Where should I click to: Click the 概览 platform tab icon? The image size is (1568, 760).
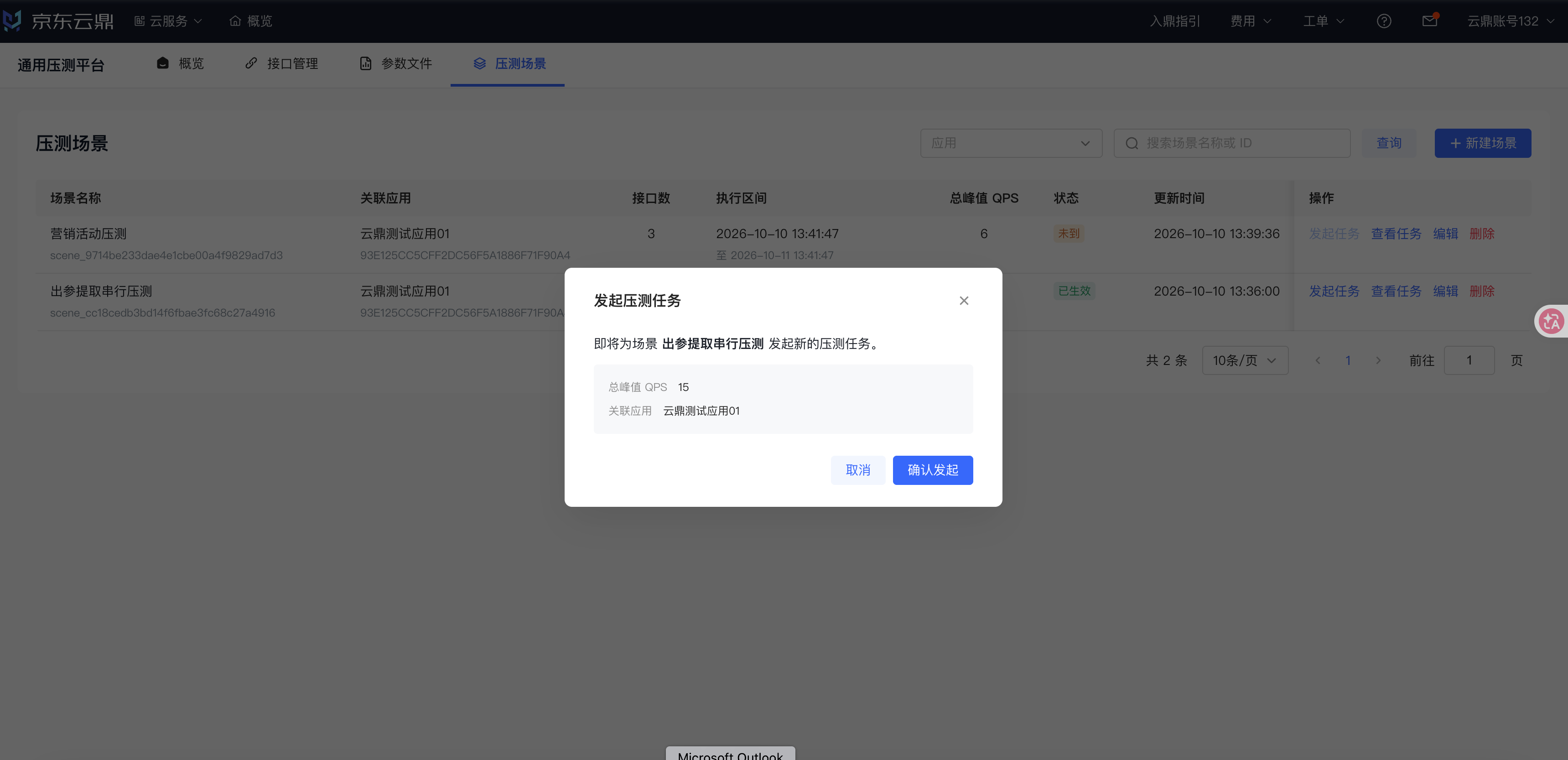click(x=162, y=63)
